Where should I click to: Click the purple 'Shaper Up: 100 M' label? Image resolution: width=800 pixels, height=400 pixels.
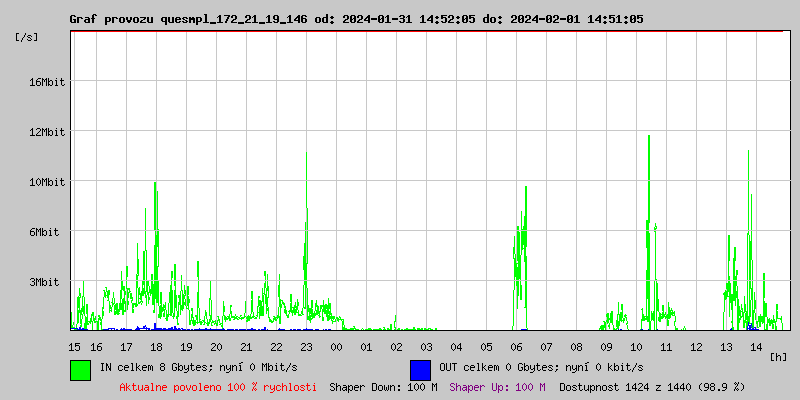(x=497, y=387)
